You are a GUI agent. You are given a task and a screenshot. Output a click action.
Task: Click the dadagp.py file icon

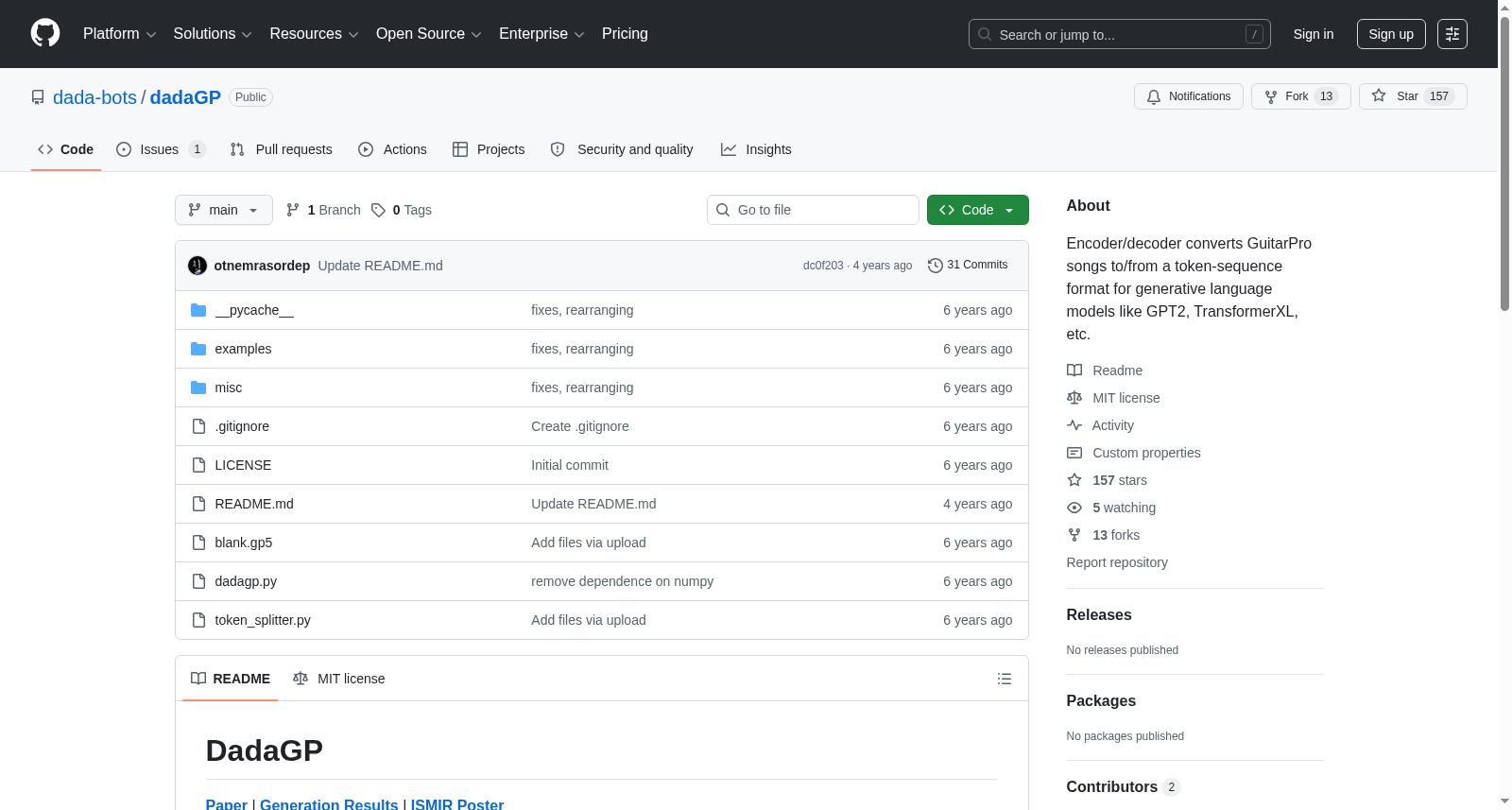pos(198,581)
